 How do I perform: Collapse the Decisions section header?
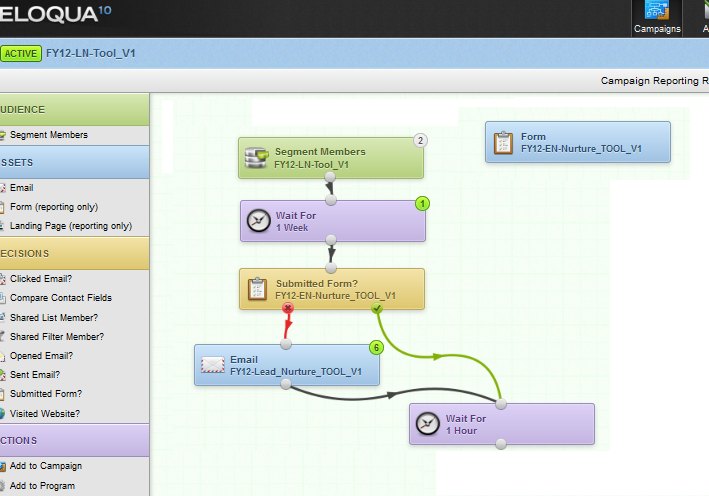pos(74,254)
